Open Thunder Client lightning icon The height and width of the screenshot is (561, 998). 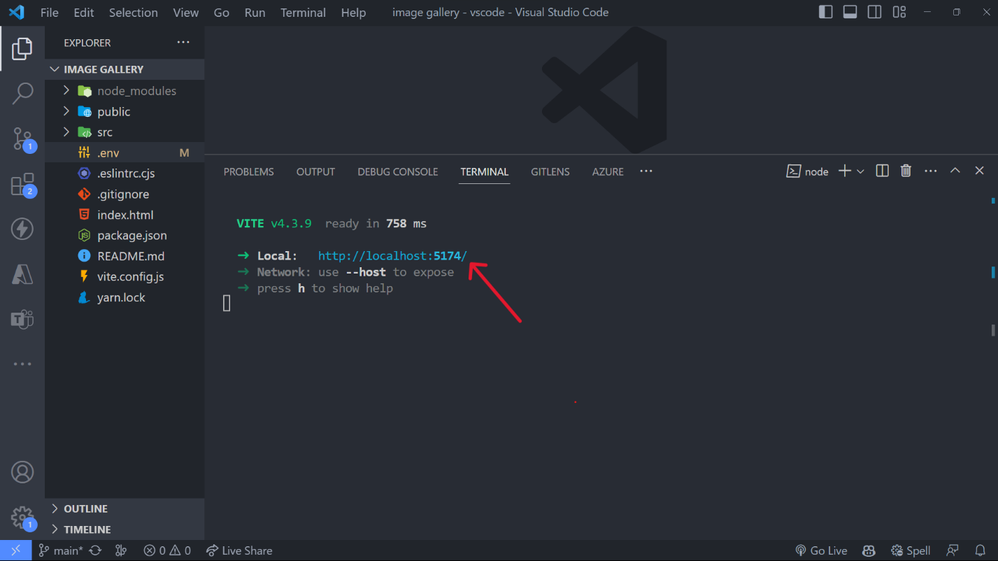pyautogui.click(x=22, y=229)
